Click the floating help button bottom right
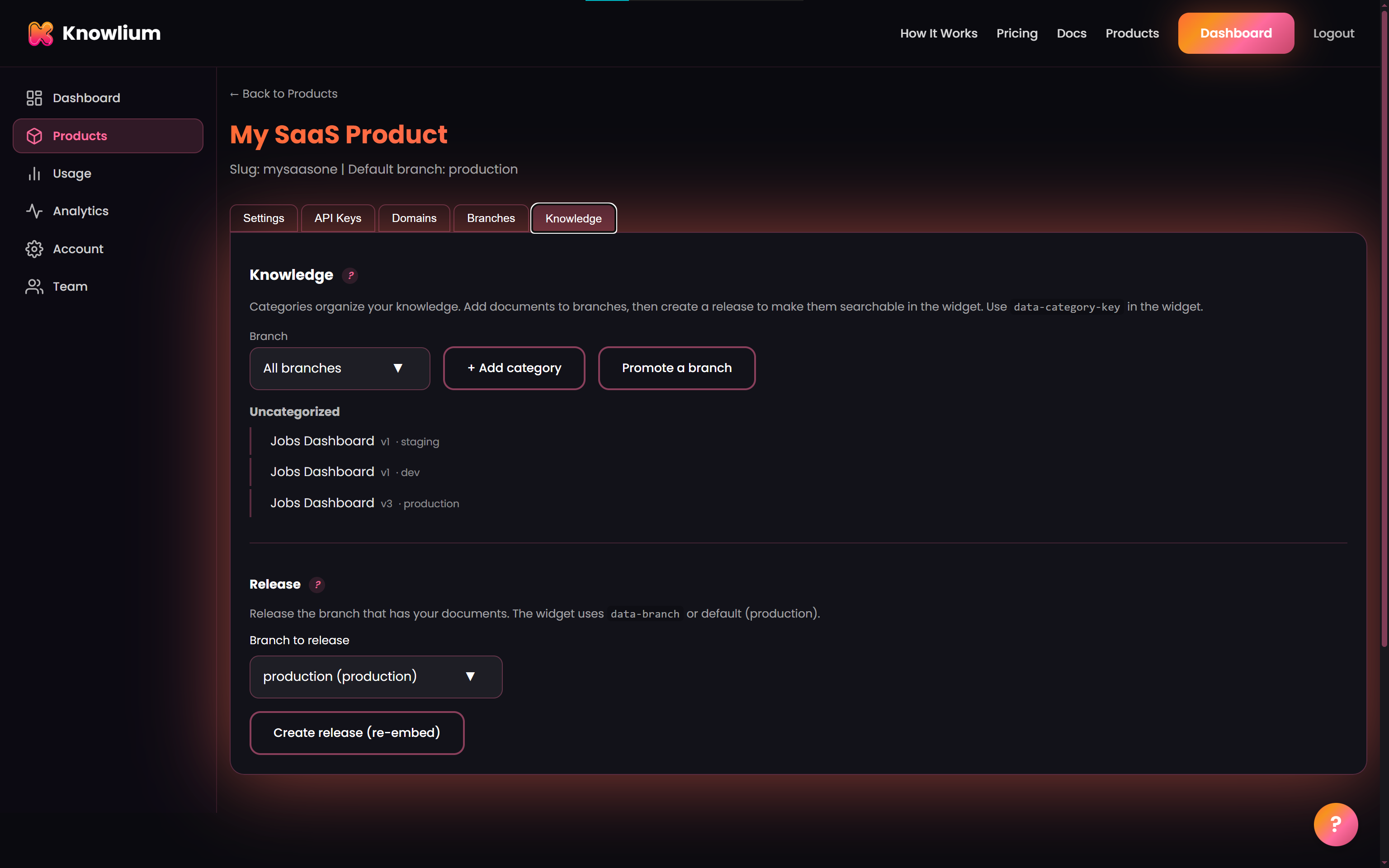The image size is (1389, 868). pos(1335,824)
